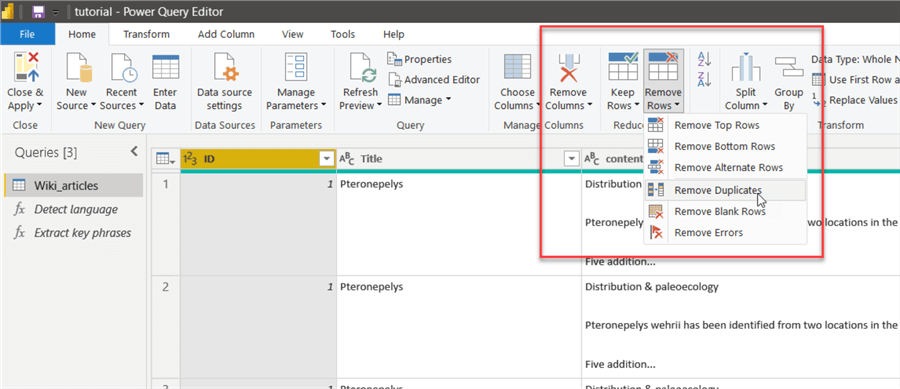Screen dimensions: 900x389
Task: Click the Remove Rows icon
Action: [x=664, y=67]
